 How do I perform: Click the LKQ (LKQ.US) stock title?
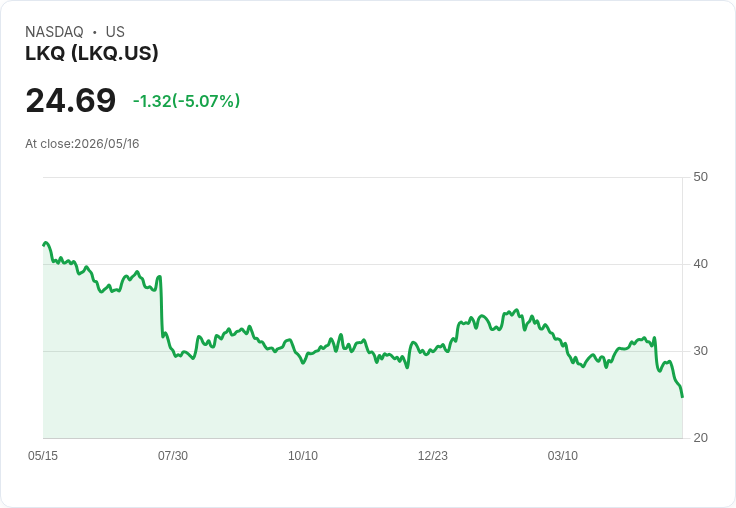point(92,53)
